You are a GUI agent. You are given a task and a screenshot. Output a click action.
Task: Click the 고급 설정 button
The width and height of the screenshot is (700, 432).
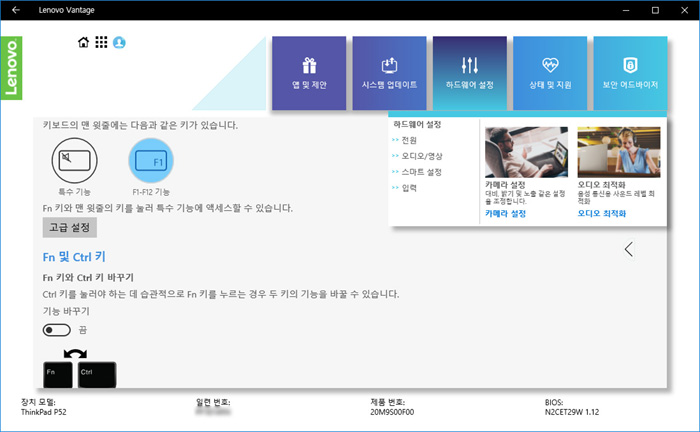[x=70, y=228]
